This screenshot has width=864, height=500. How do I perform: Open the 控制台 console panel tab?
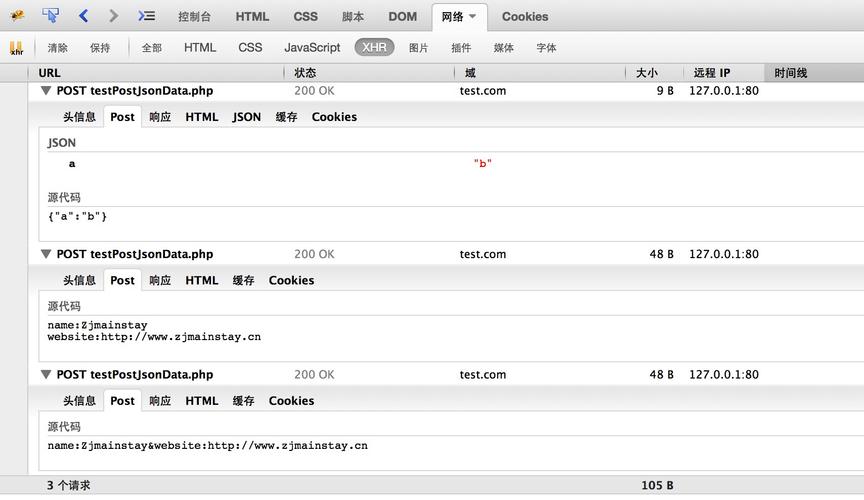pyautogui.click(x=194, y=17)
